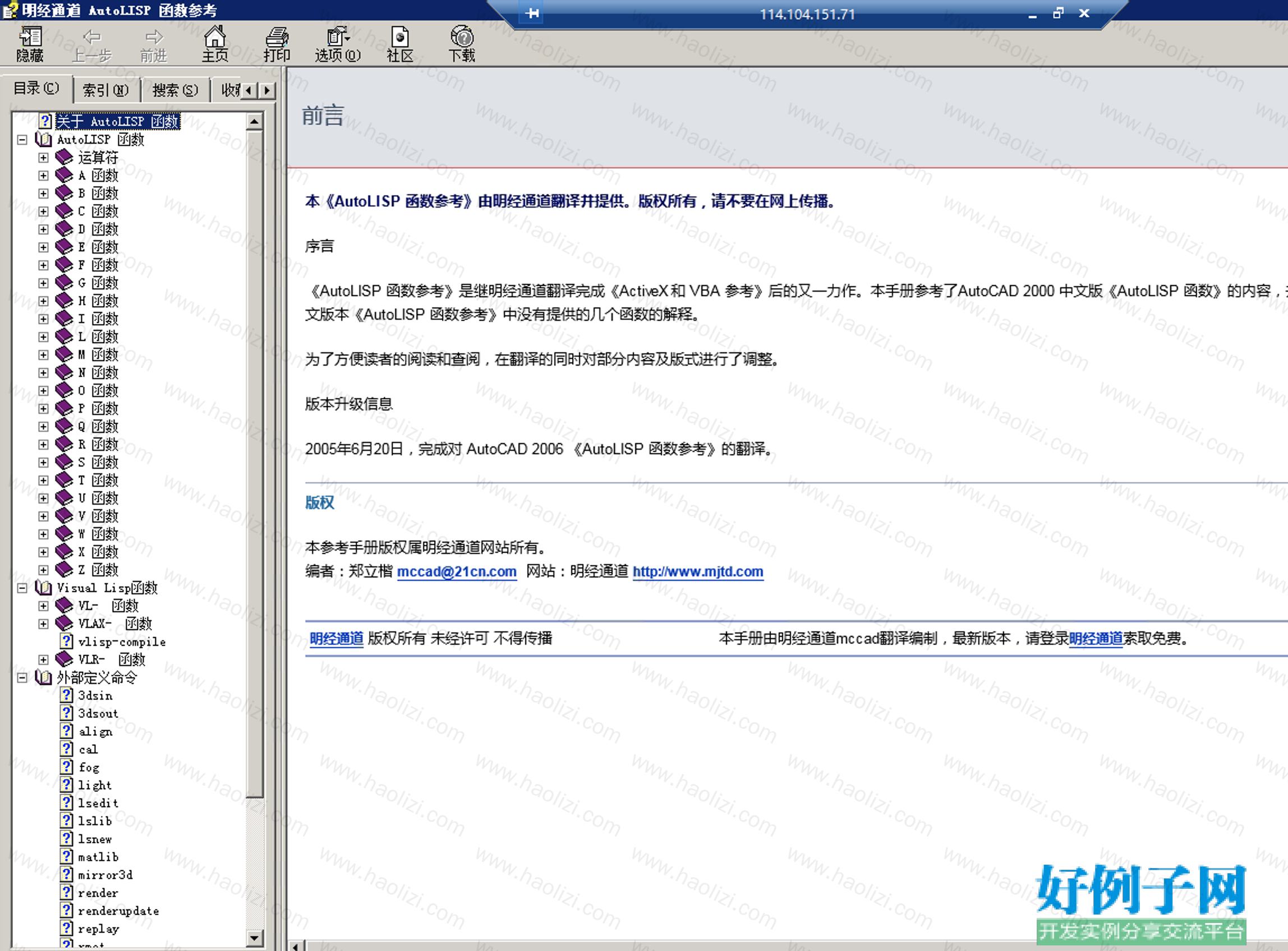Image resolution: width=1288 pixels, height=951 pixels.
Task: Click 明经通道 link before 版权所有
Action: 336,639
